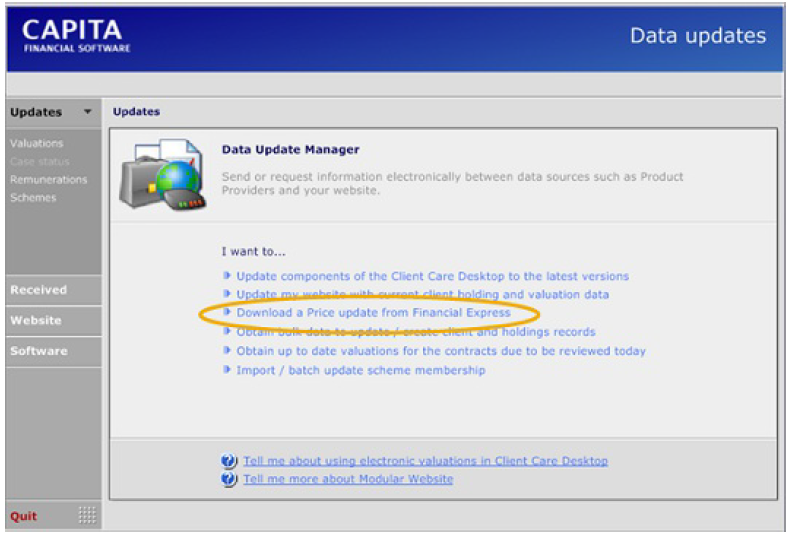The height and width of the screenshot is (535, 788).
Task: Quit the Data updates application
Action: pos(24,516)
